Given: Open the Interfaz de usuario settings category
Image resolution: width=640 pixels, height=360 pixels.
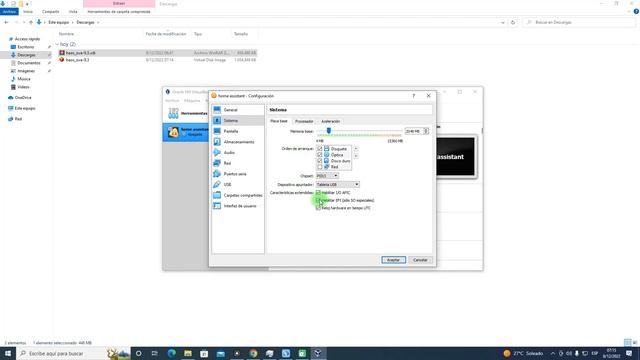Looking at the screenshot, I should (238, 206).
